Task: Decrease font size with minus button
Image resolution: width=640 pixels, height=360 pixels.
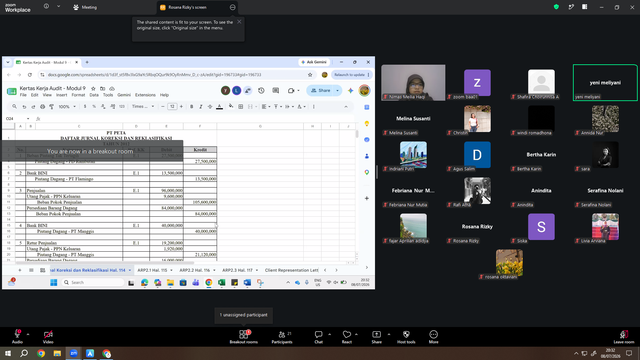Action: tap(163, 107)
